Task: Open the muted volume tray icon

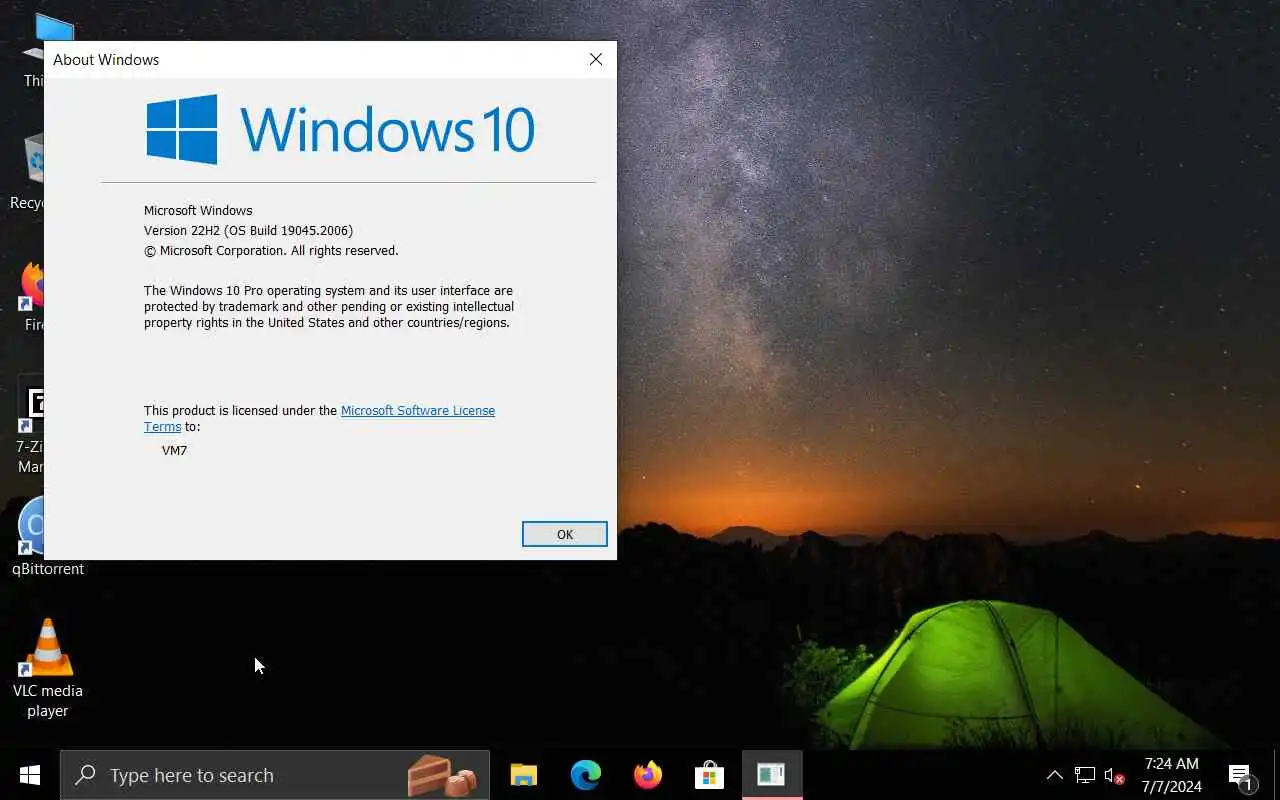Action: 1114,775
